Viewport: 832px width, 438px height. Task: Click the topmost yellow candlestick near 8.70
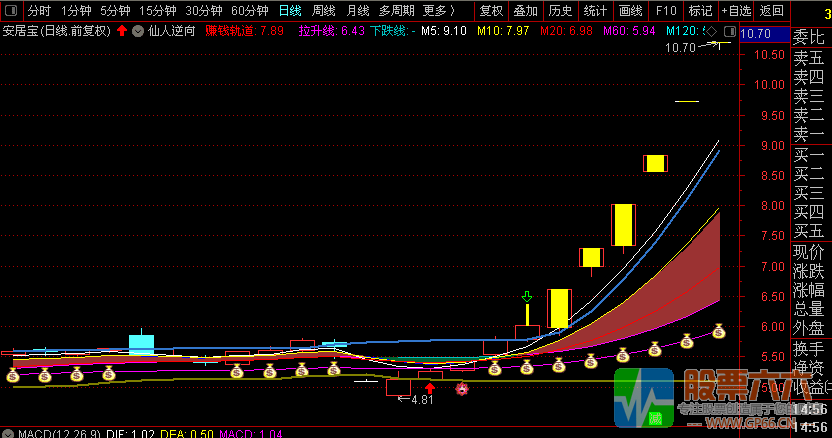655,164
